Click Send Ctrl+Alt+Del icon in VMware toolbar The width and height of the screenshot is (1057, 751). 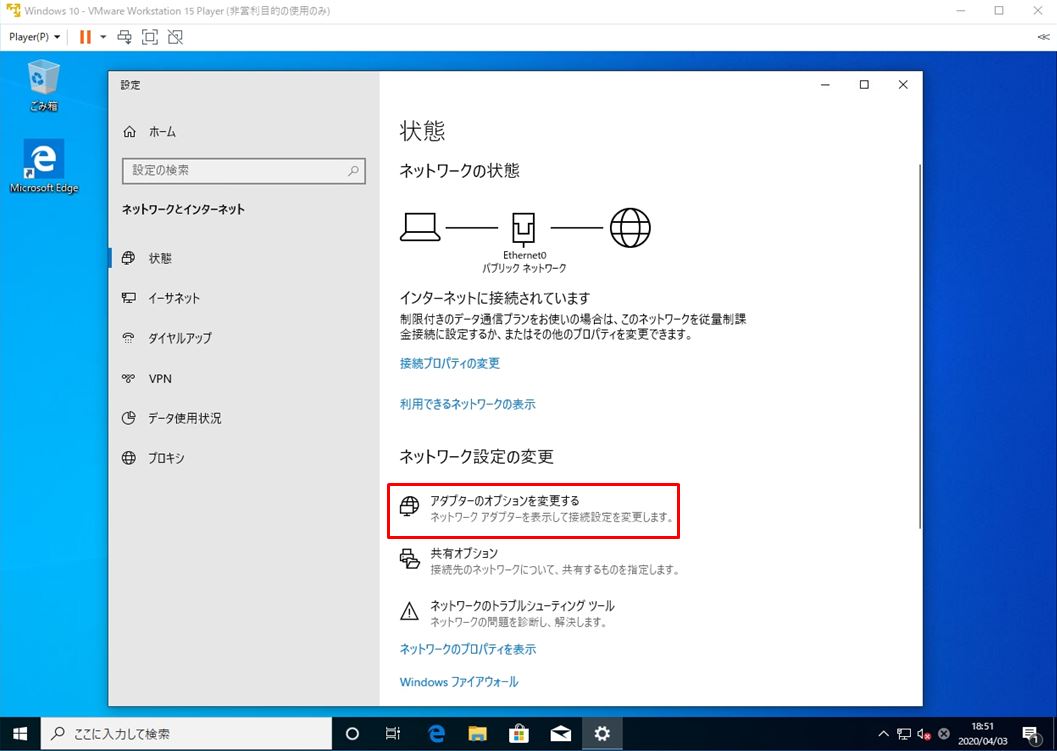(x=125, y=37)
